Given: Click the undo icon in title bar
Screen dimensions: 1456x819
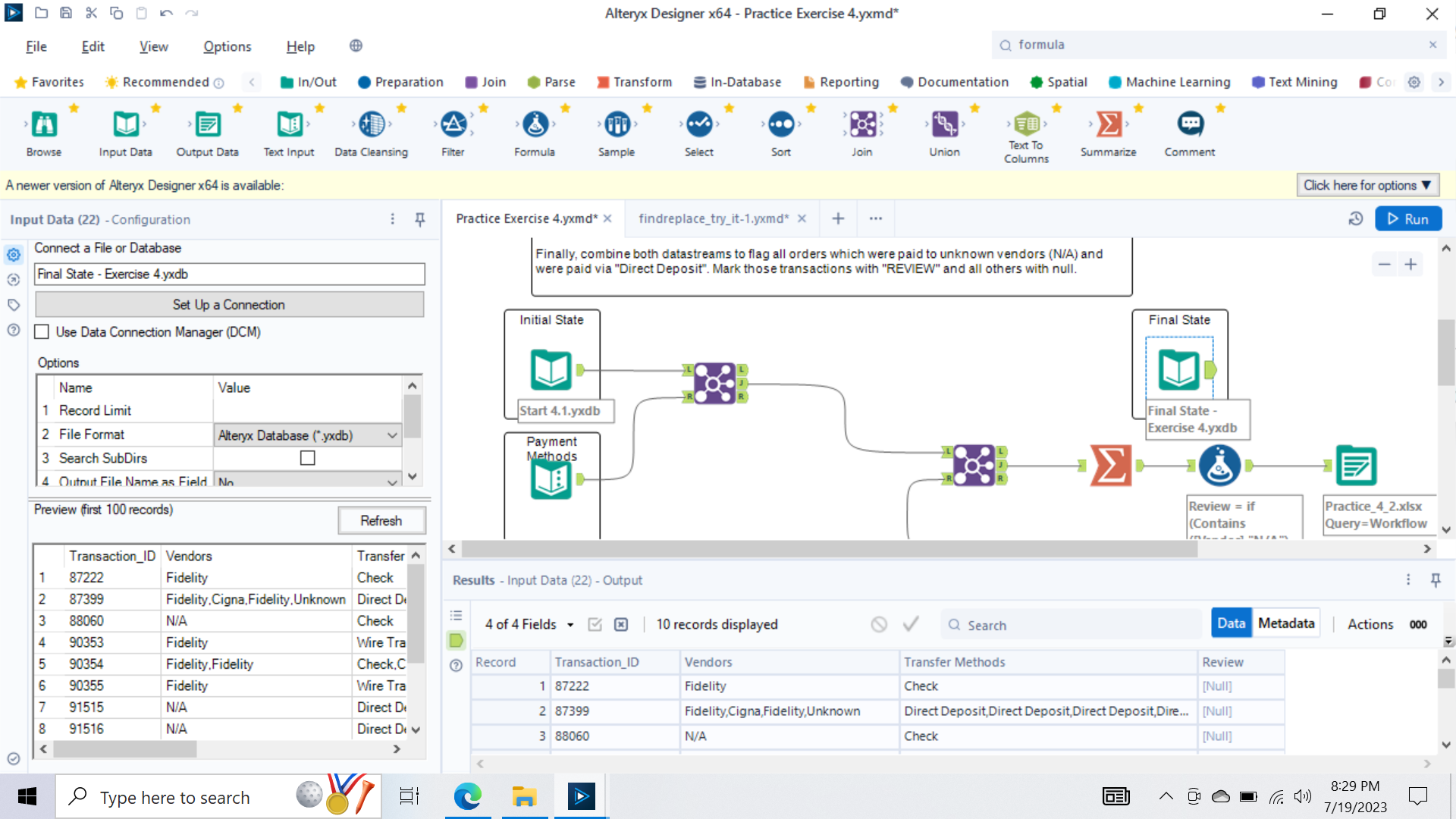Looking at the screenshot, I should click(x=167, y=13).
